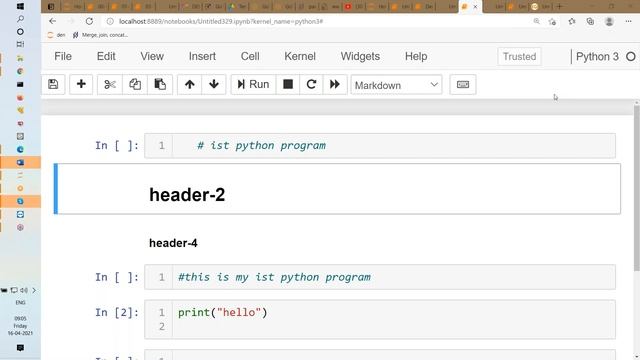Screen dimensions: 640x360
Task: Open the File menu
Action: [63, 56]
